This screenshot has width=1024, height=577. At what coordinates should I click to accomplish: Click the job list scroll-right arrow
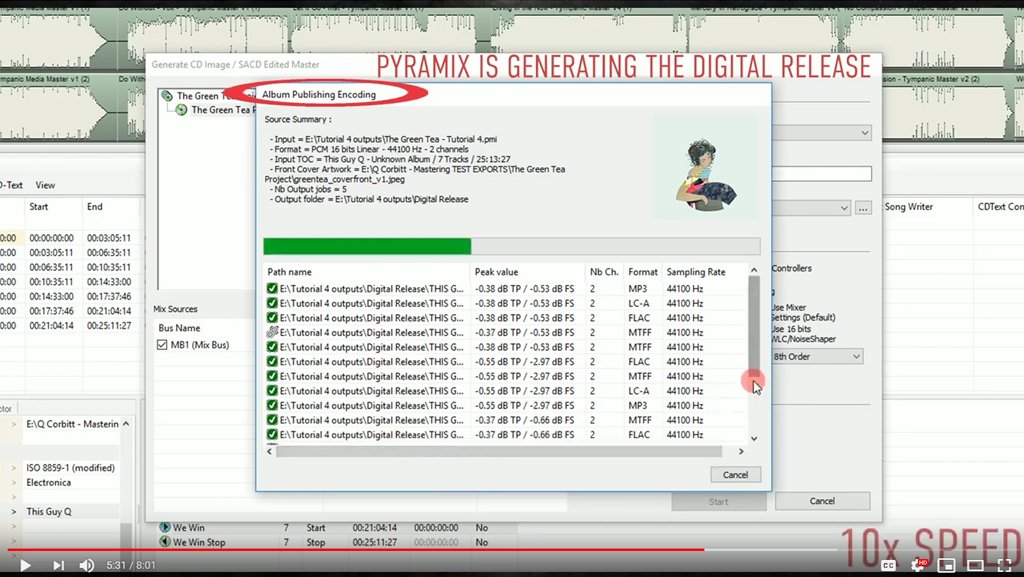pos(741,451)
